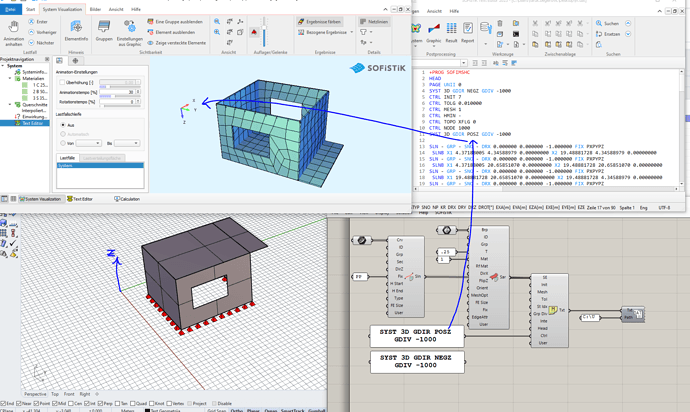690x412 pixels.
Task: Open the ElementInfo tool
Action: pyautogui.click(x=76, y=31)
